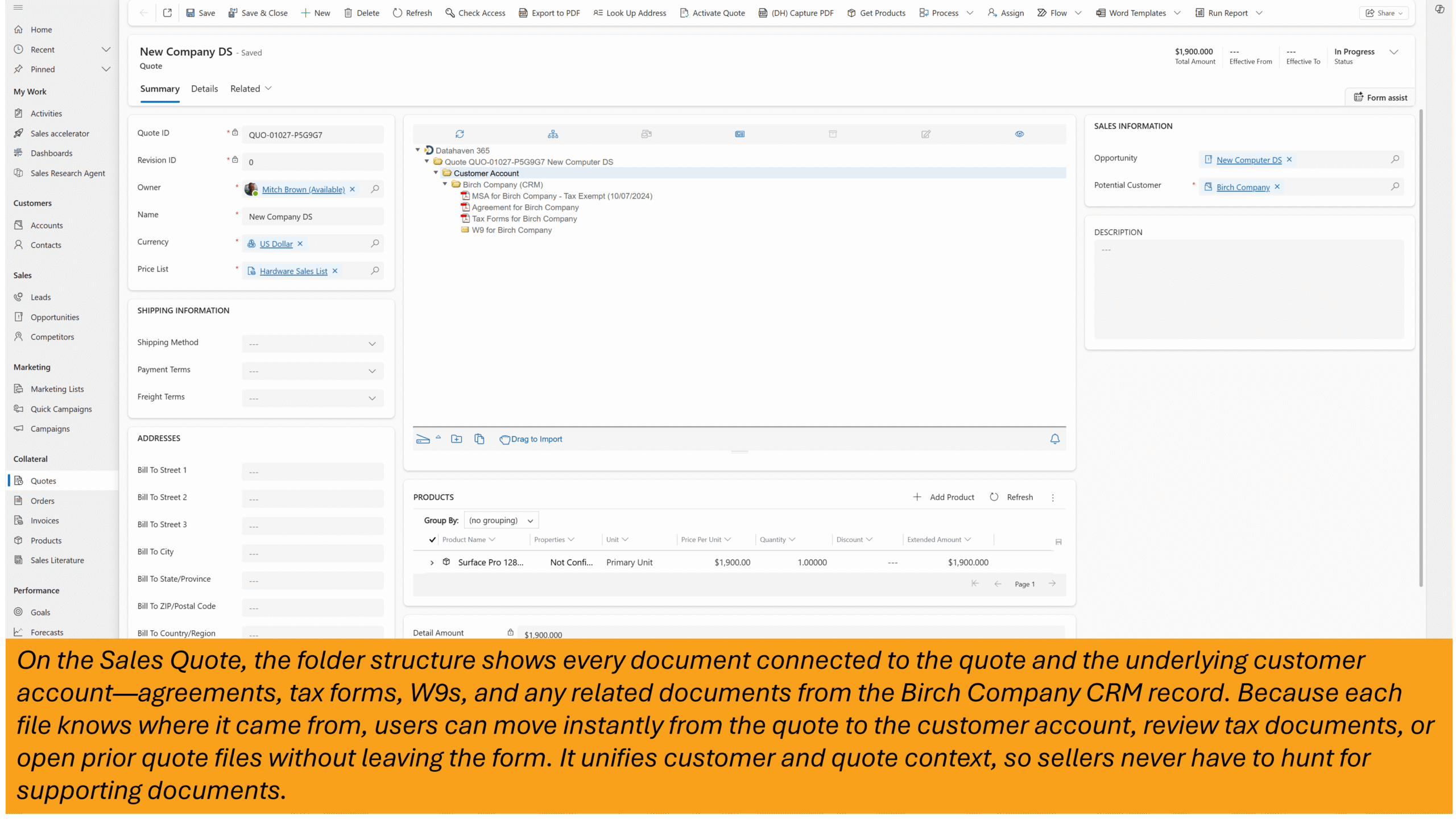Open the Birch Company customer link
1456x823 pixels.
click(x=1243, y=187)
